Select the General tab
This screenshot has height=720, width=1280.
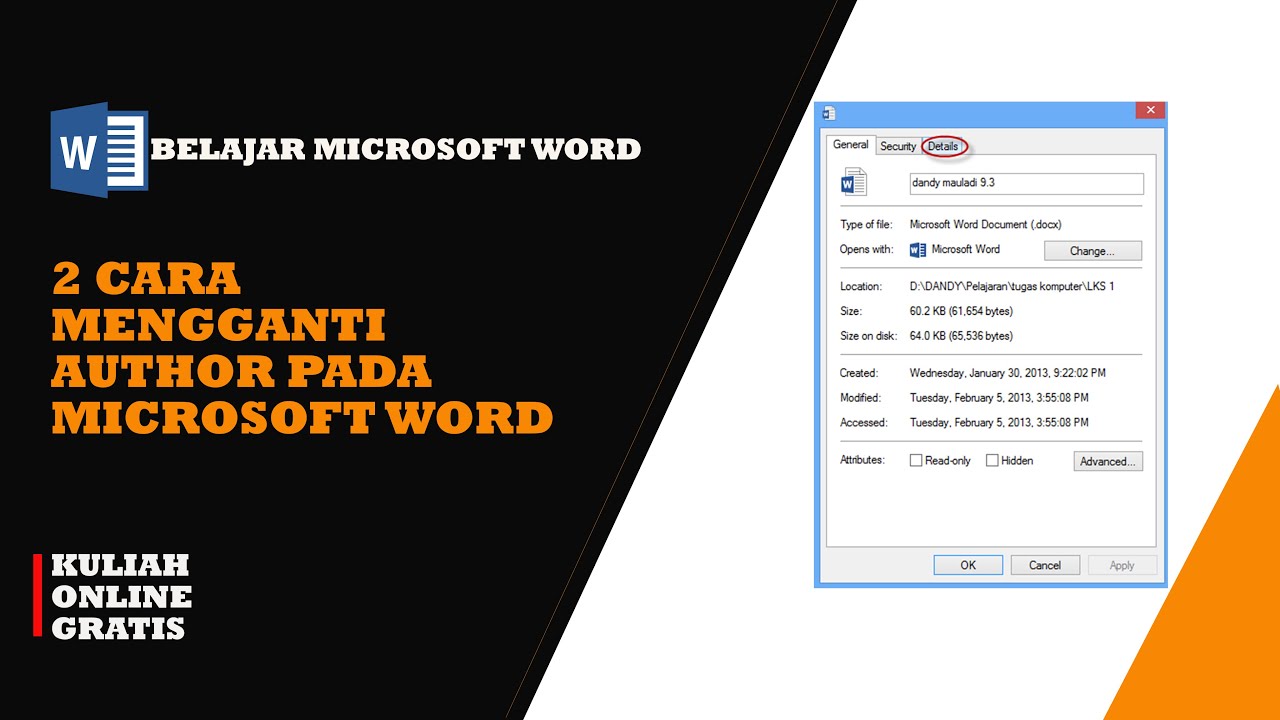click(x=851, y=144)
